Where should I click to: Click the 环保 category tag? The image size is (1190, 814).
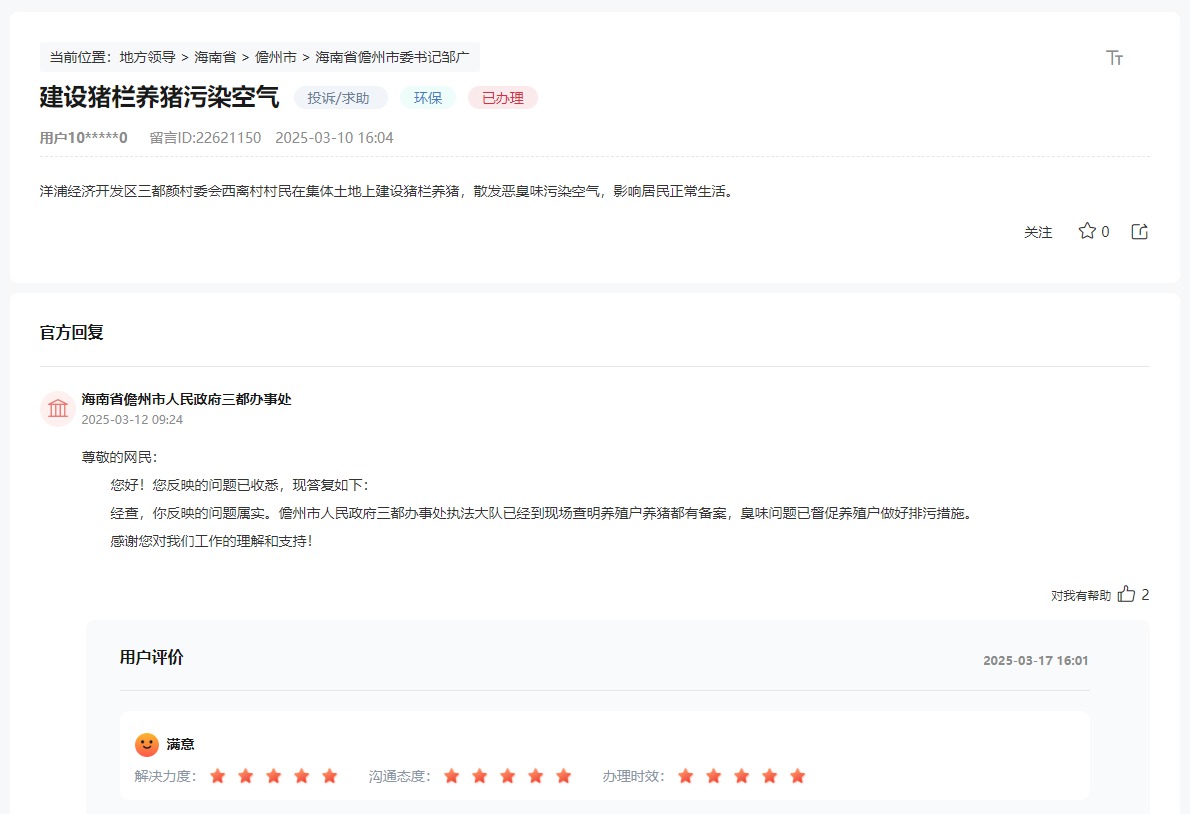pos(428,98)
